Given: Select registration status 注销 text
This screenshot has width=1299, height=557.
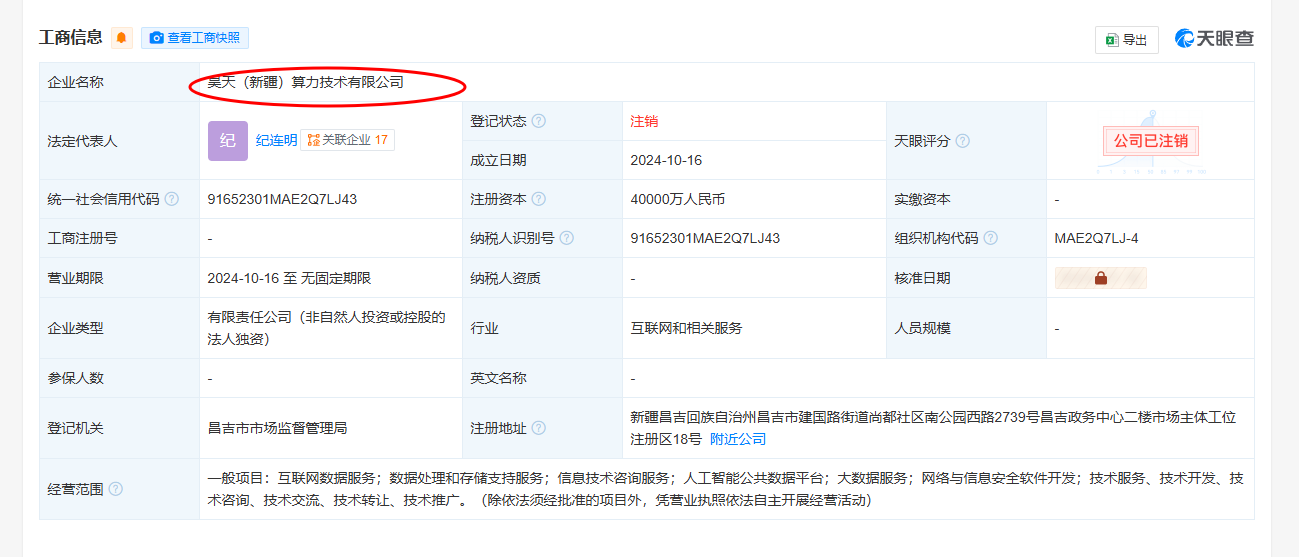Looking at the screenshot, I should point(644,121).
